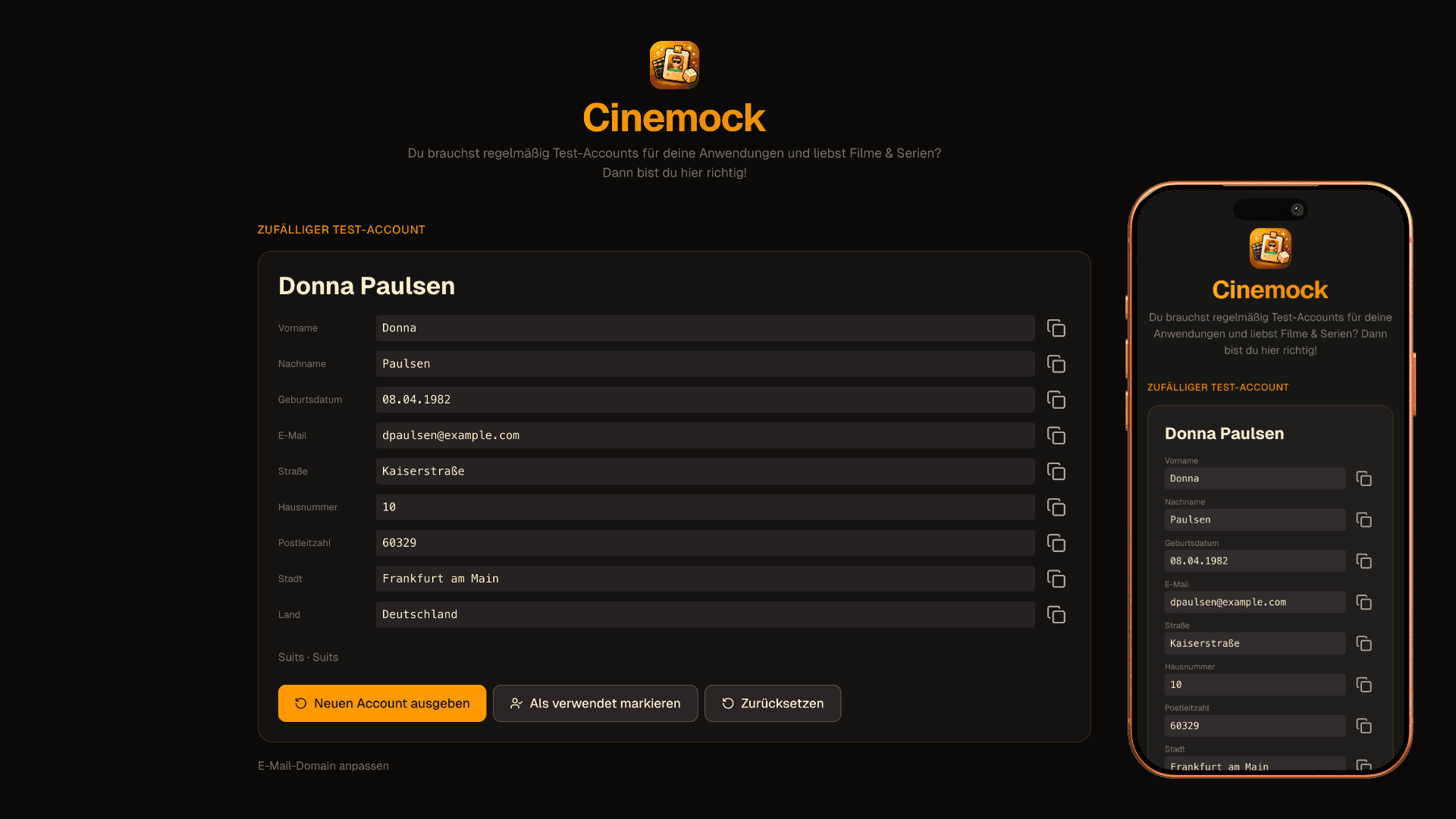Copy the Straße value Kaiserstraße
This screenshot has height=819, width=1456.
(1056, 471)
